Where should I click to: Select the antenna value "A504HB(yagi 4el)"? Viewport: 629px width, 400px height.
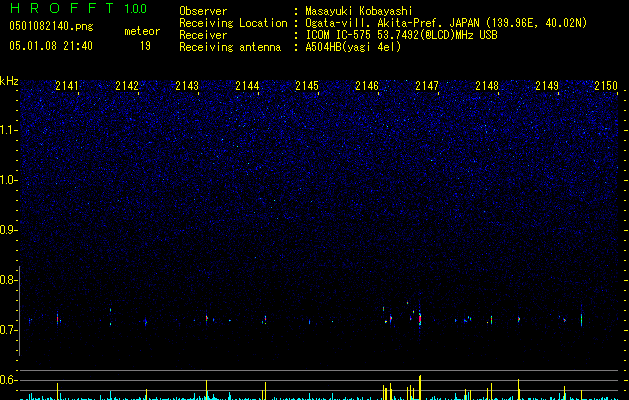pos(353,47)
